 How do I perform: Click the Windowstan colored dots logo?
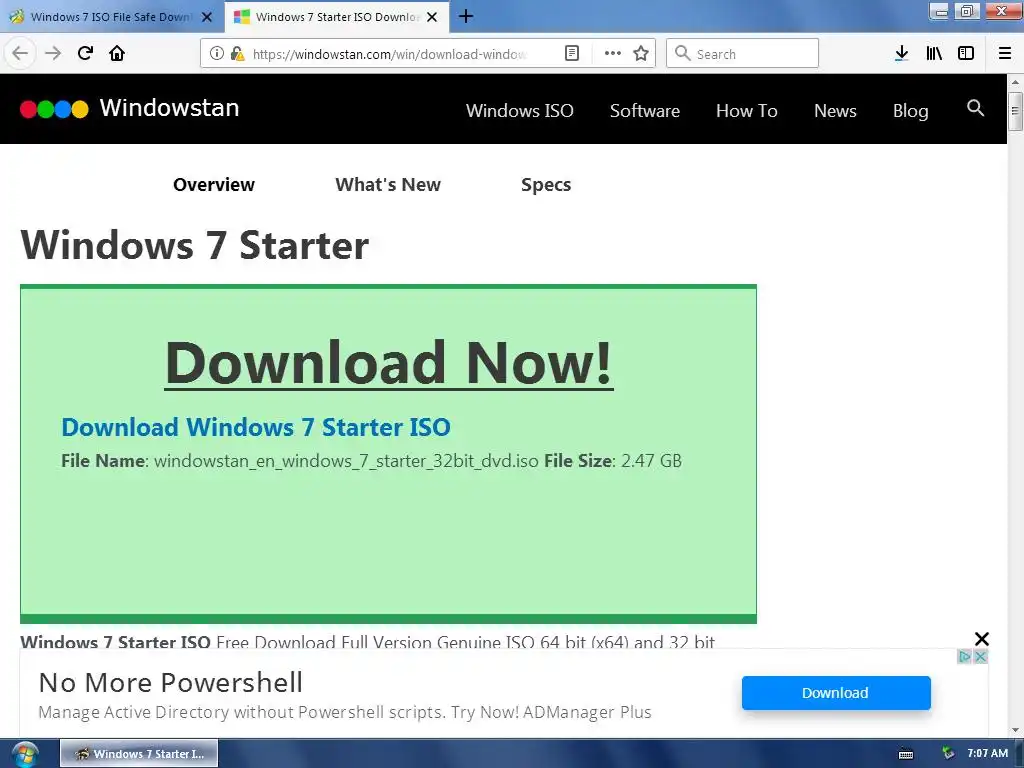54,109
